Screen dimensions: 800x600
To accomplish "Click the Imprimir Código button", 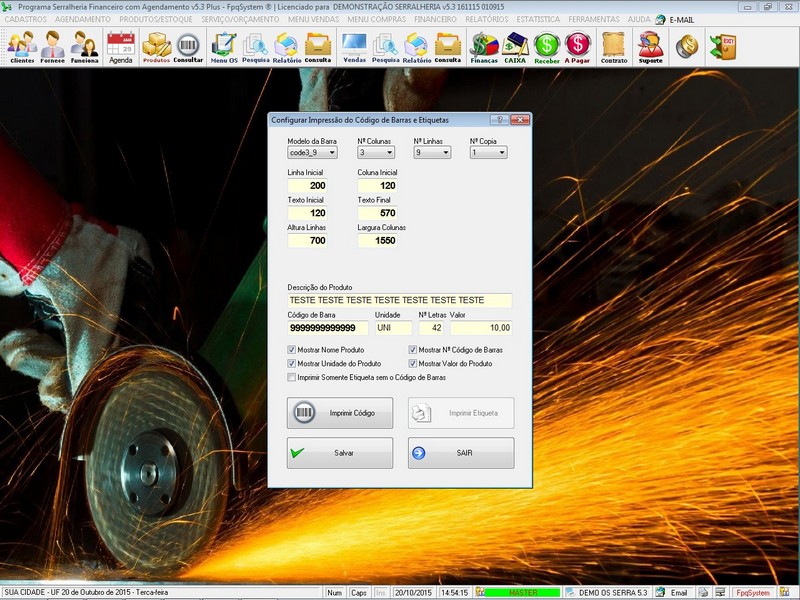I will pos(340,412).
